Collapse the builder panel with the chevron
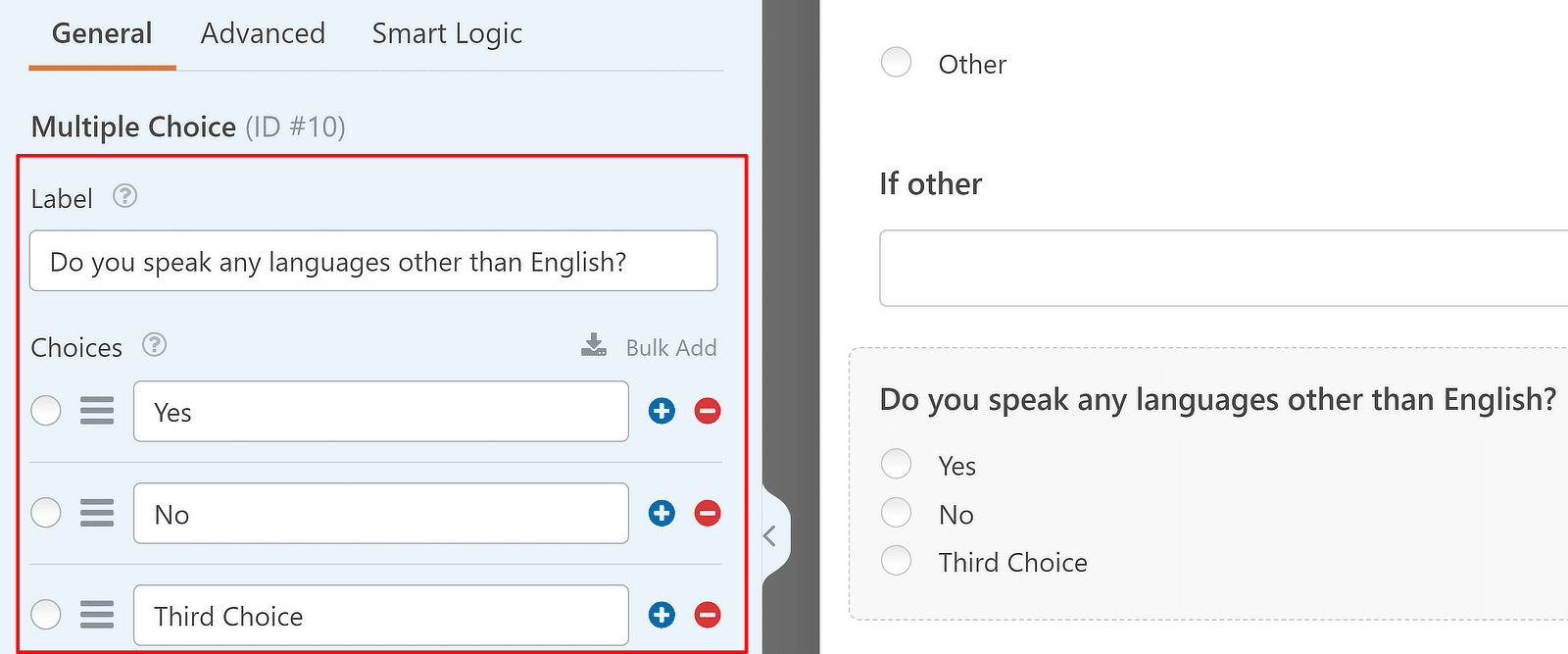The height and width of the screenshot is (654, 1568). click(771, 534)
